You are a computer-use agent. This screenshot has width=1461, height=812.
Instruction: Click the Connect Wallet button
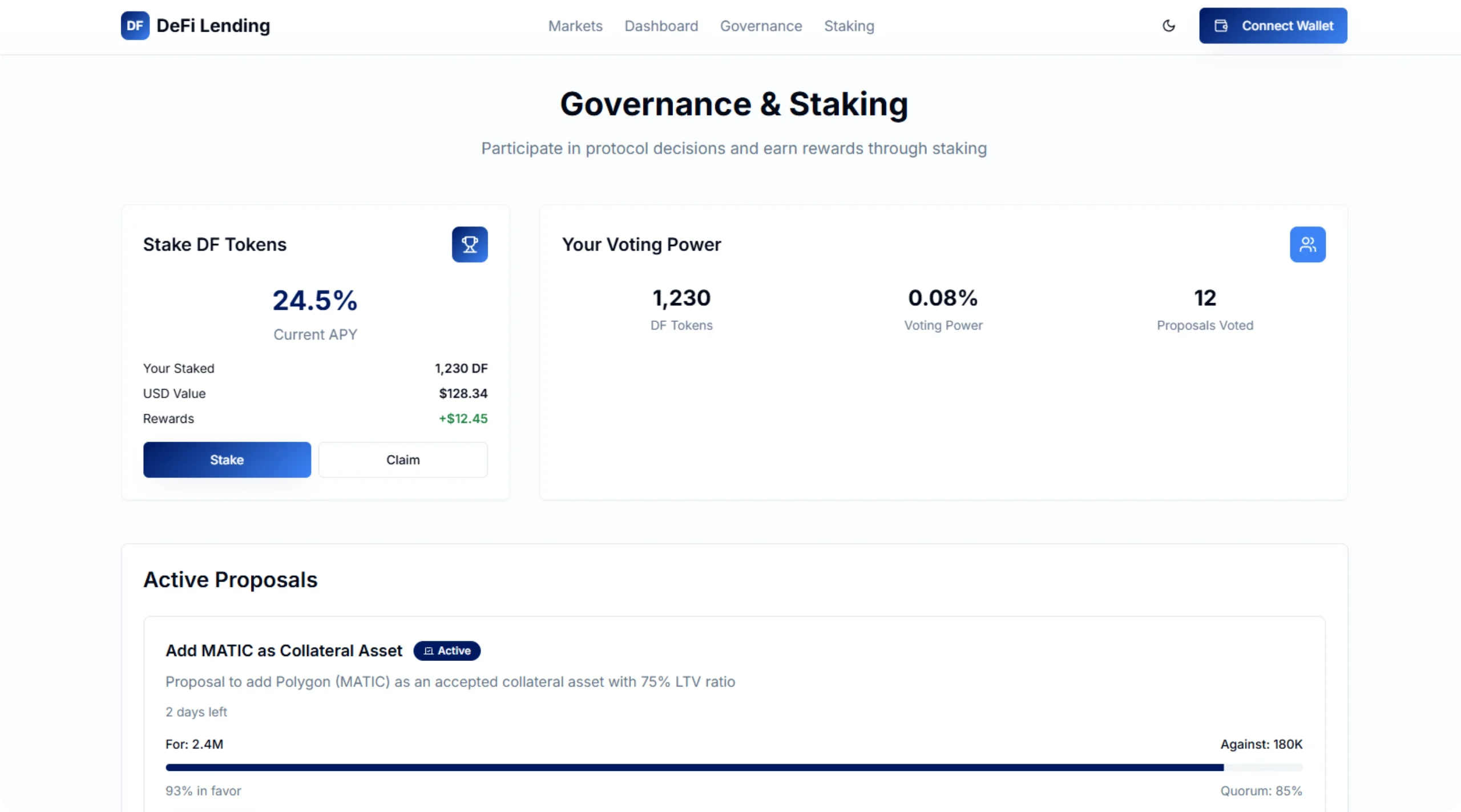click(1273, 26)
